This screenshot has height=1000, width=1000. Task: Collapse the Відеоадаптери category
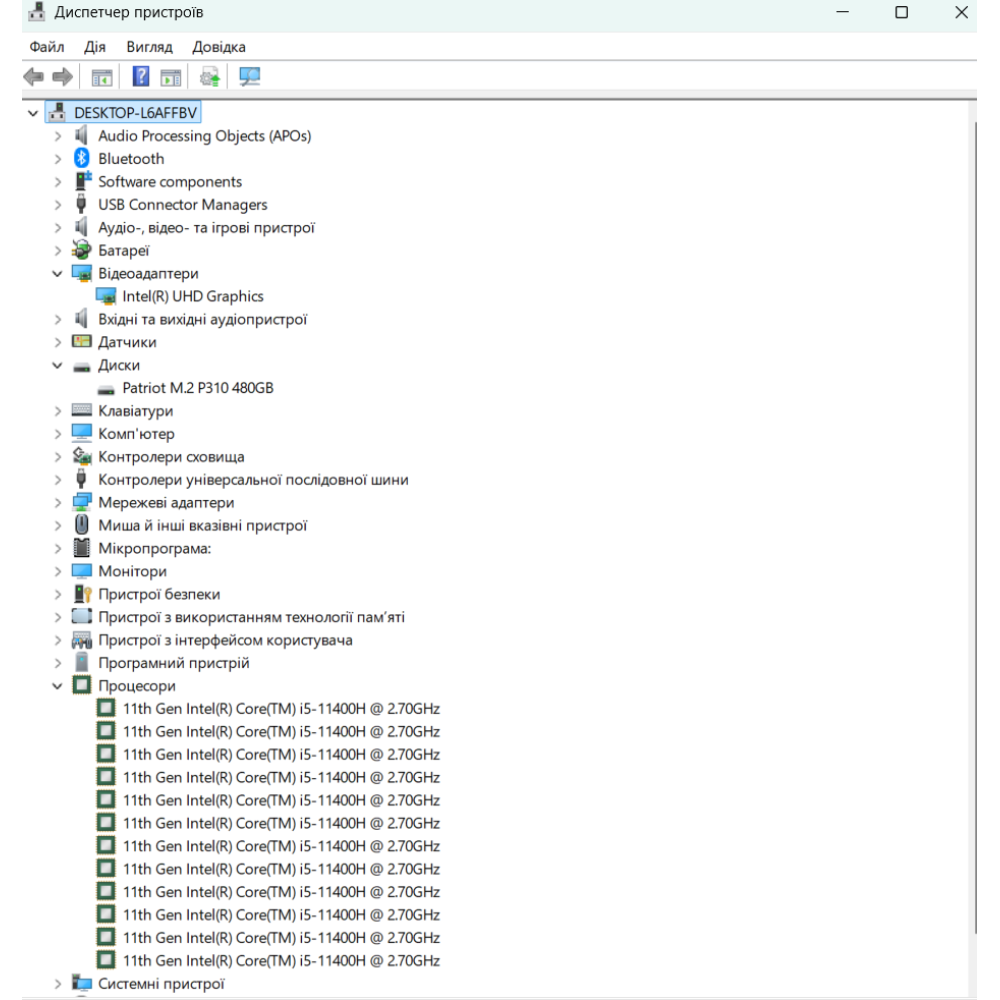click(58, 274)
